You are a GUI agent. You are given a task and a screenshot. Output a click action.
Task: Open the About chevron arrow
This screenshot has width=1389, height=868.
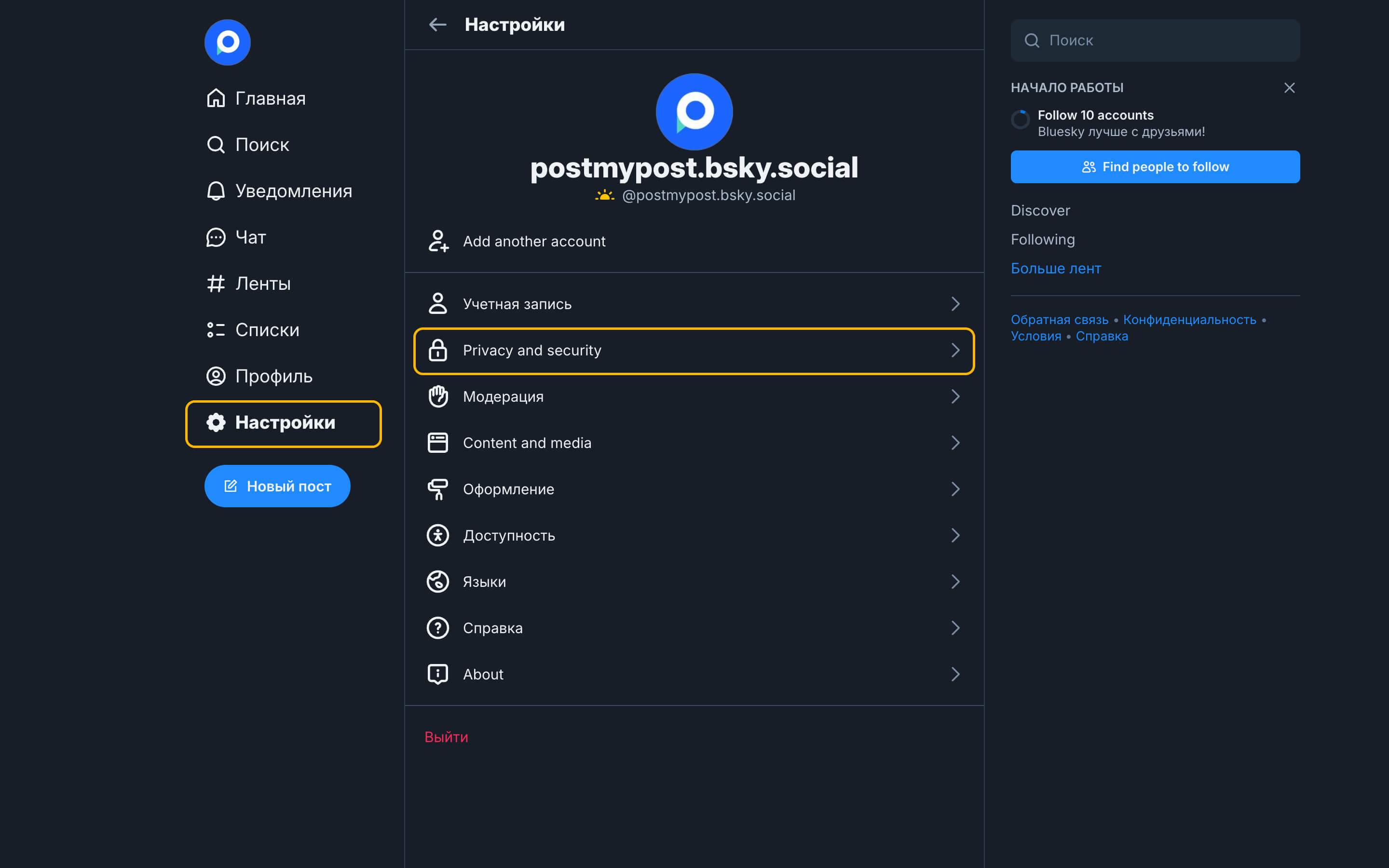pos(955,674)
